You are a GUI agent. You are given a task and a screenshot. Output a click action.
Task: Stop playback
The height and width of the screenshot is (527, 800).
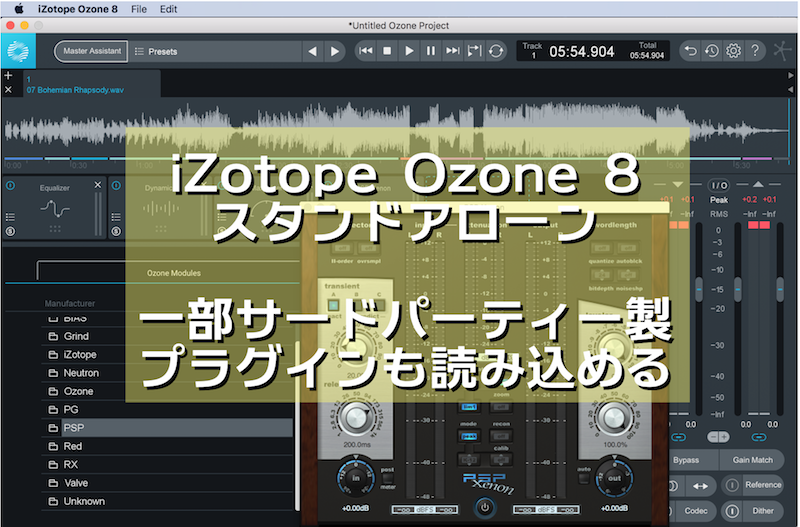(x=387, y=51)
